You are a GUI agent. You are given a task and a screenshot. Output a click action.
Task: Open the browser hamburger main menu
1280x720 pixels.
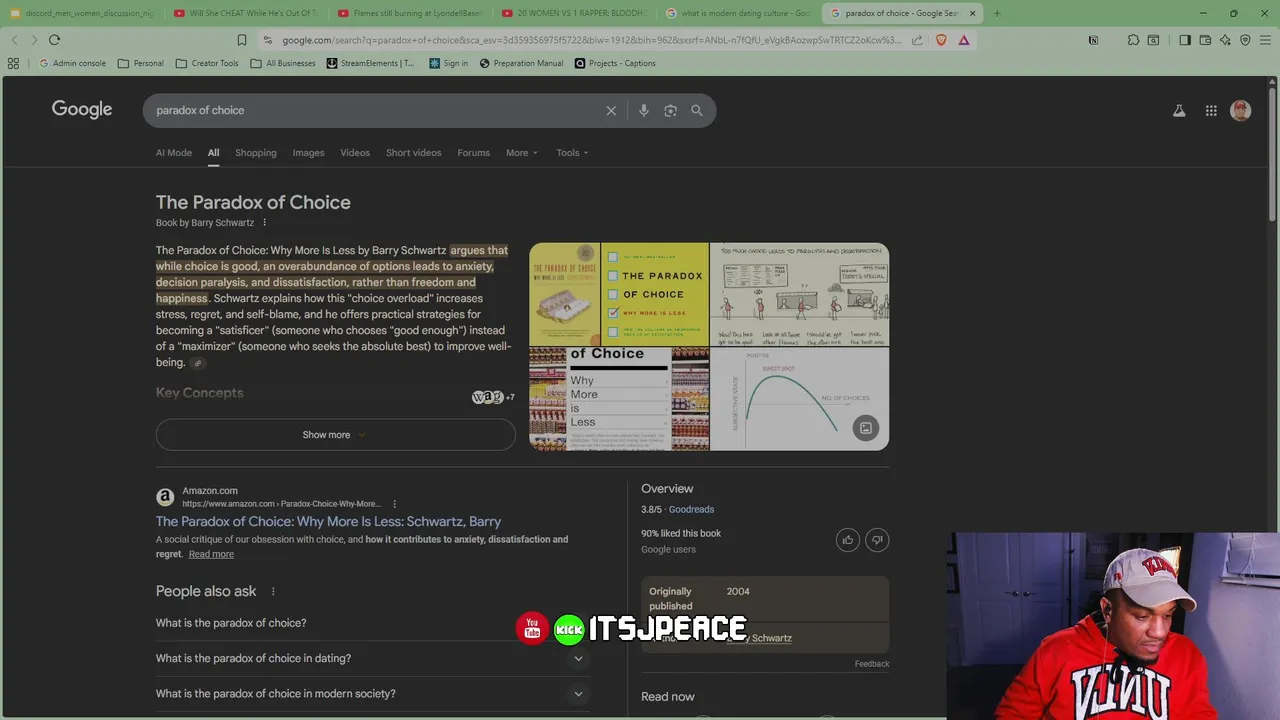[x=1266, y=40]
